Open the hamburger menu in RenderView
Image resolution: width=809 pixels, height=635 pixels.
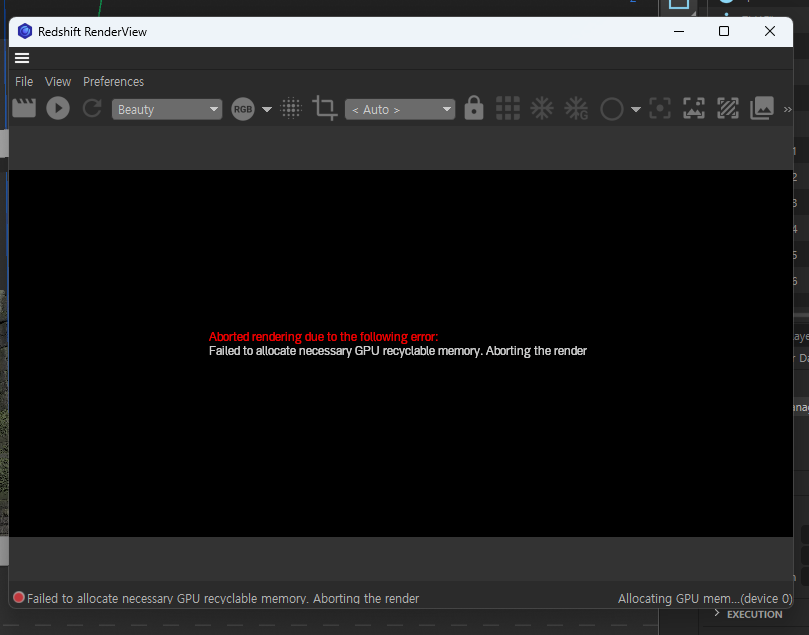pos(22,58)
